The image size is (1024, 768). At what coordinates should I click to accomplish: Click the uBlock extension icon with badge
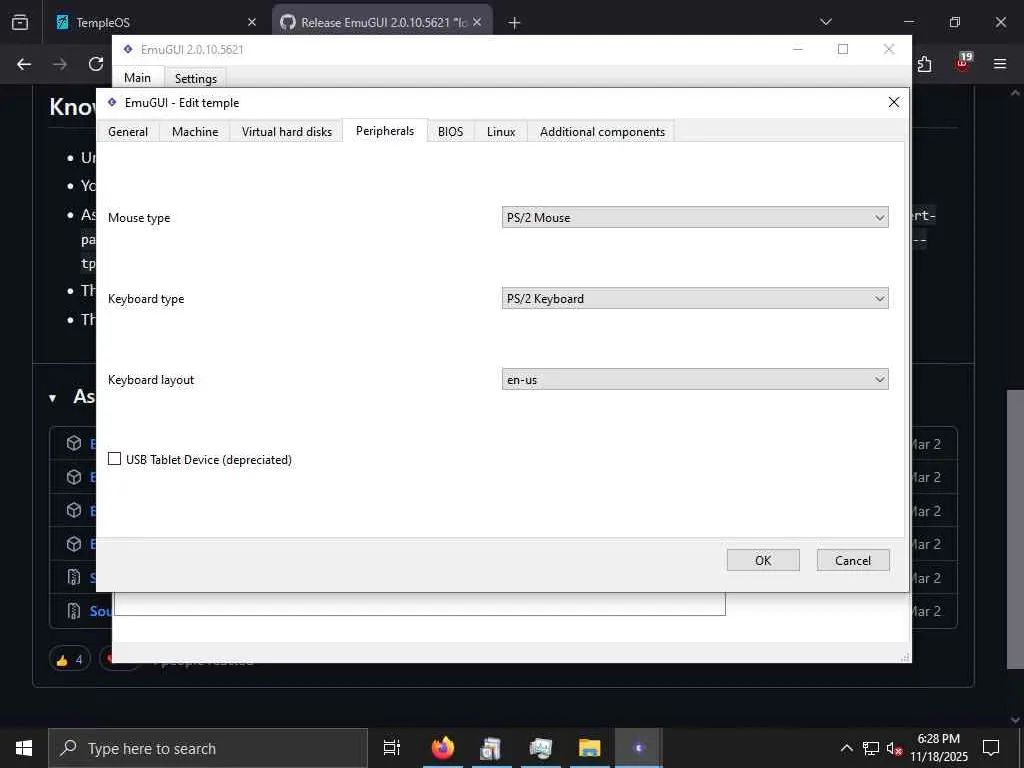click(x=963, y=63)
